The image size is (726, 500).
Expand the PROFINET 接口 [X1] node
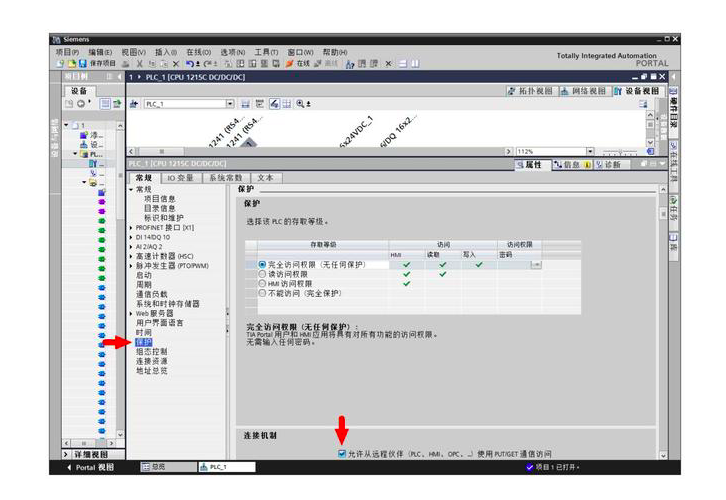[x=131, y=228]
